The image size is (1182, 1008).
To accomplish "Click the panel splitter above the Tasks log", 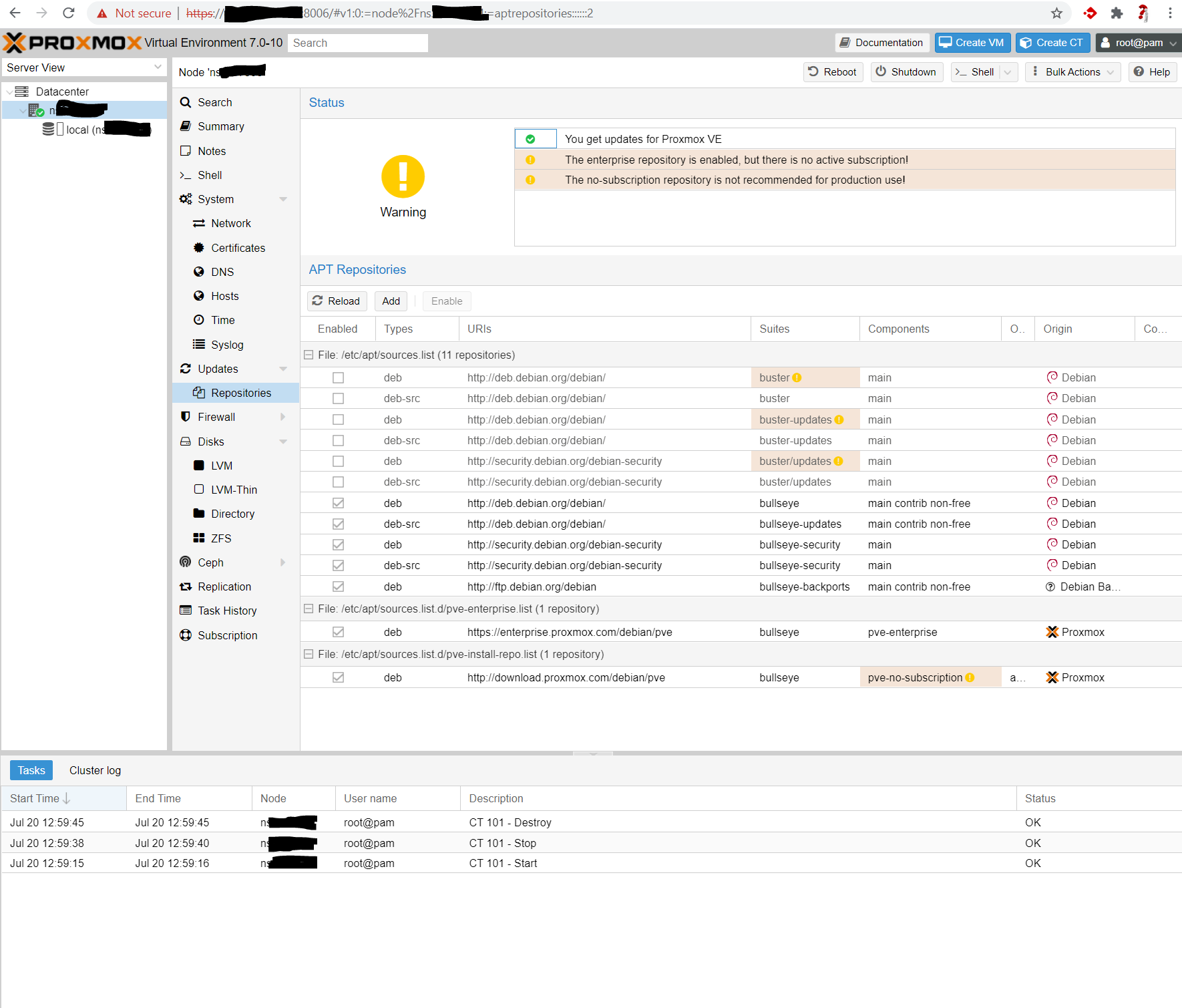I will (592, 753).
